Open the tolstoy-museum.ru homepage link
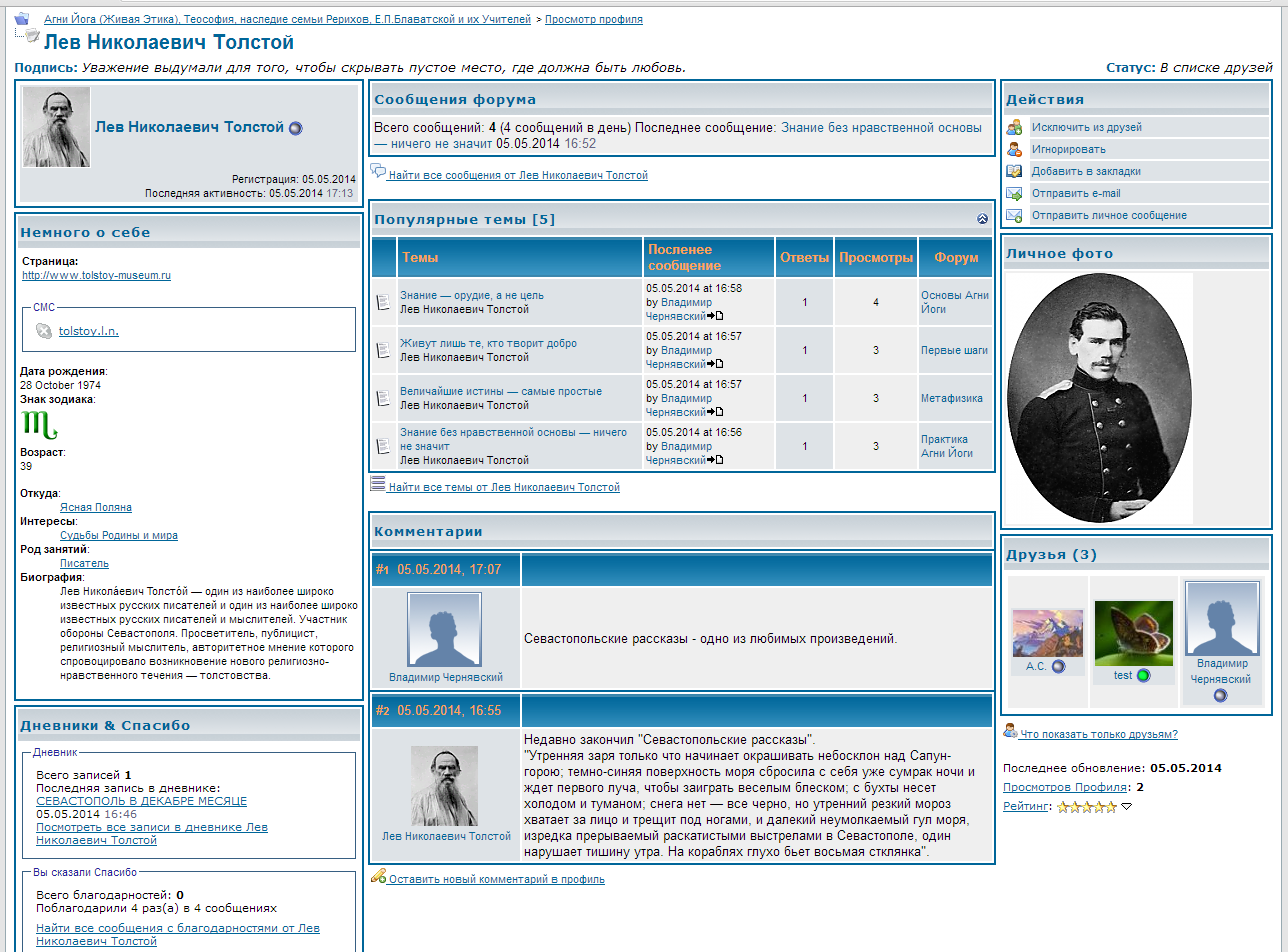 point(97,275)
